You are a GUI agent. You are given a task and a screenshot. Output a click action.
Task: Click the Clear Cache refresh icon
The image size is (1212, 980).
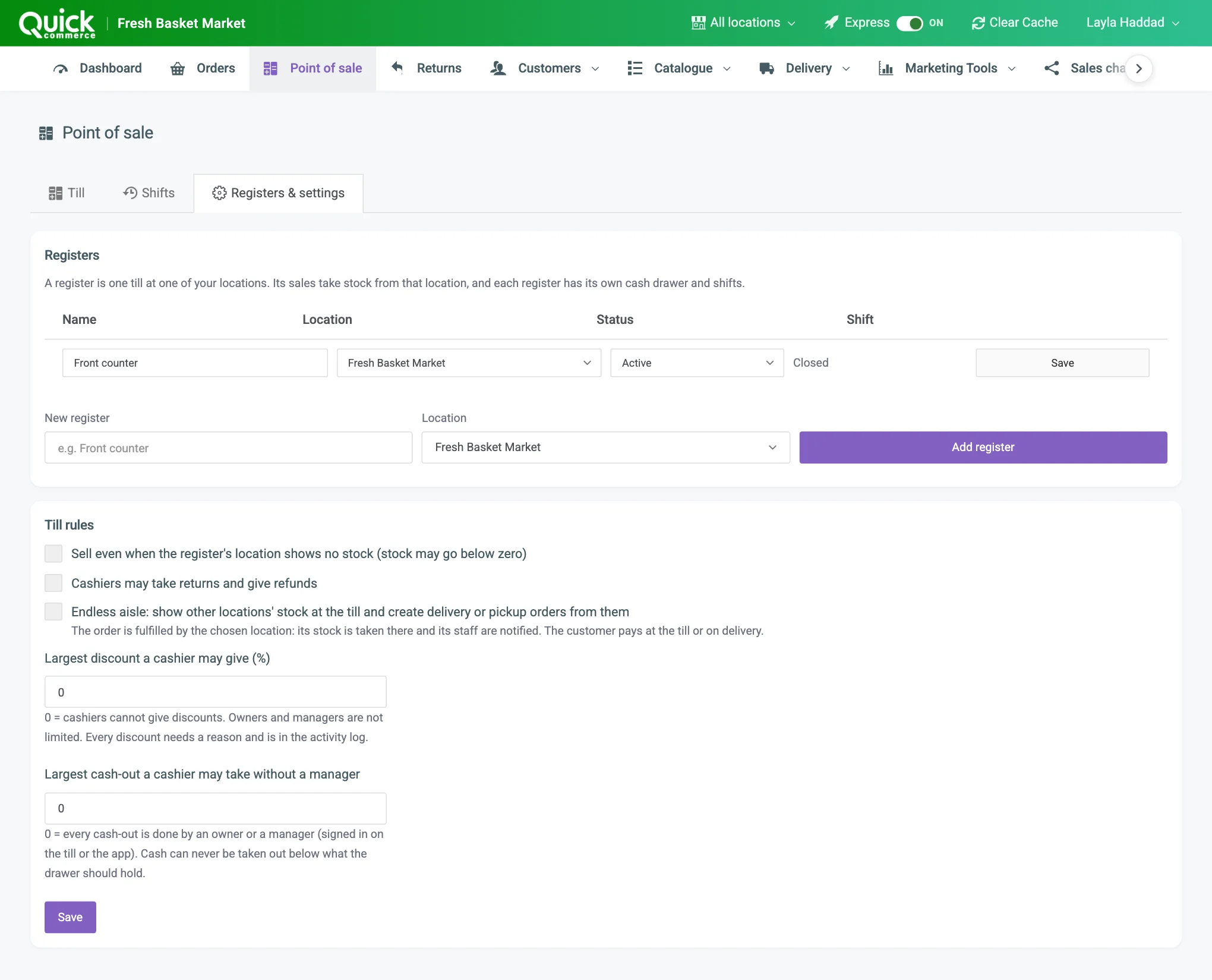coord(978,23)
